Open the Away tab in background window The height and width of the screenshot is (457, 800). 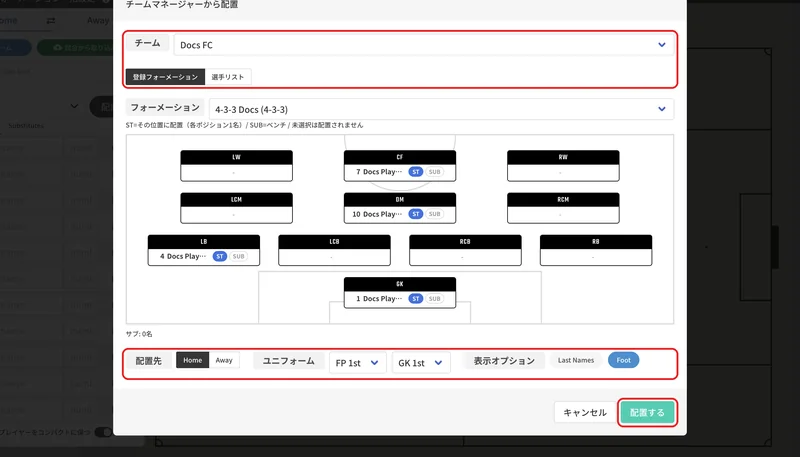98,20
